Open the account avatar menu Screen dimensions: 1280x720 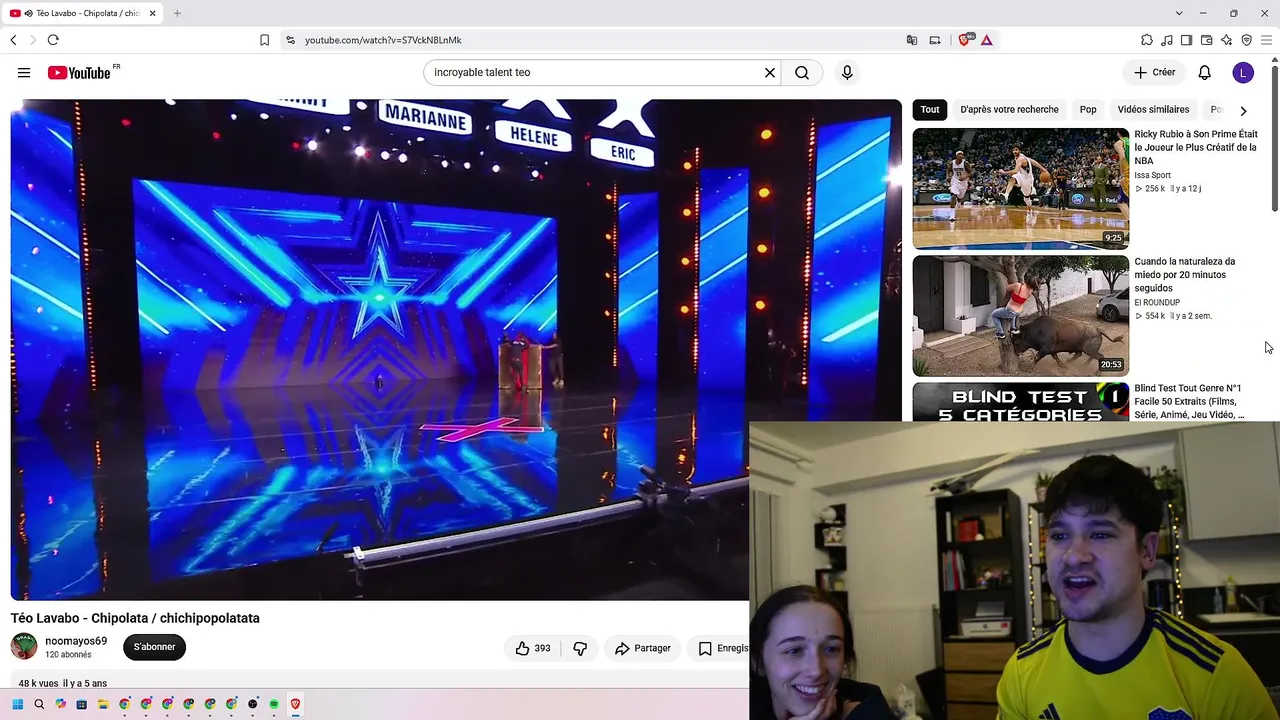tap(1243, 72)
